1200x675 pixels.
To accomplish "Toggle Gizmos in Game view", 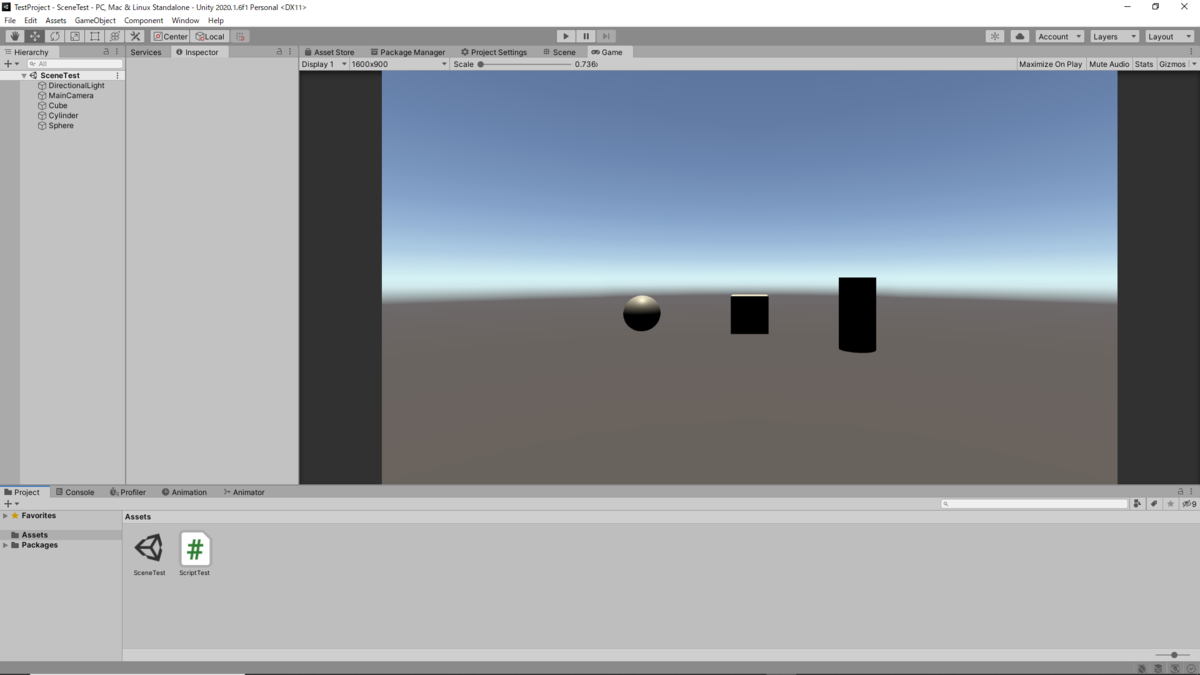I will [1172, 64].
